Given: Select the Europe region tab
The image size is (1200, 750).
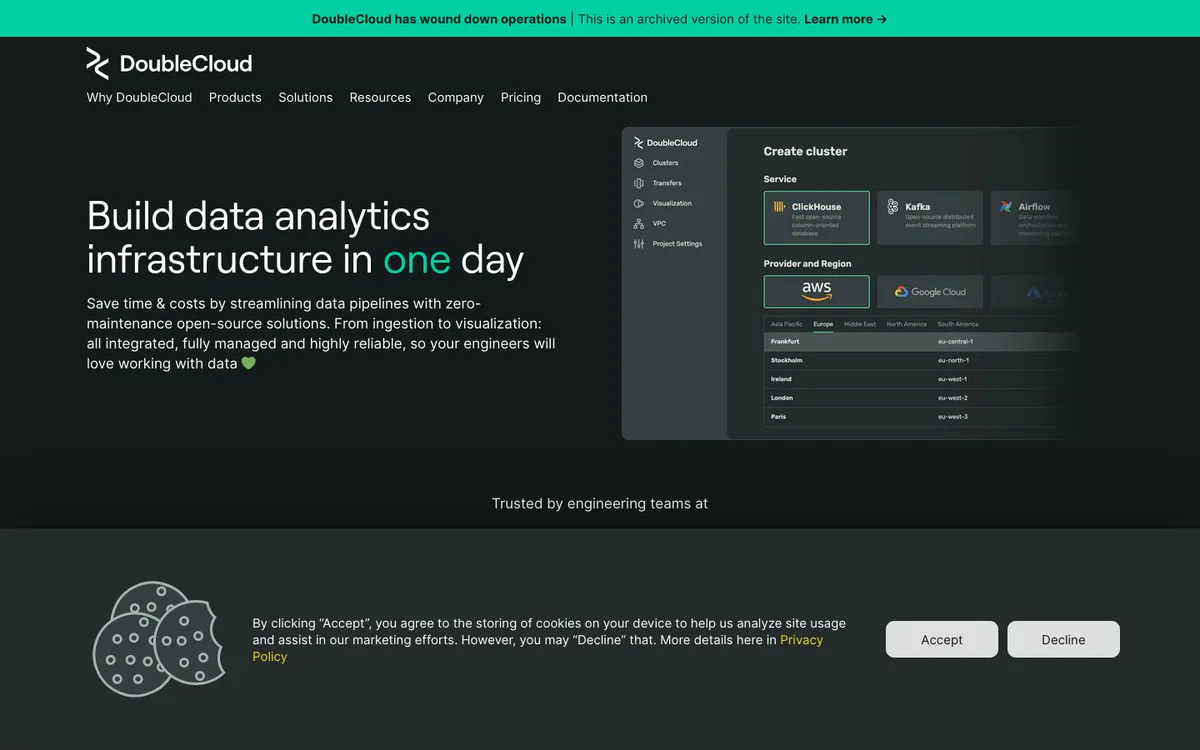Looking at the screenshot, I should [x=823, y=324].
